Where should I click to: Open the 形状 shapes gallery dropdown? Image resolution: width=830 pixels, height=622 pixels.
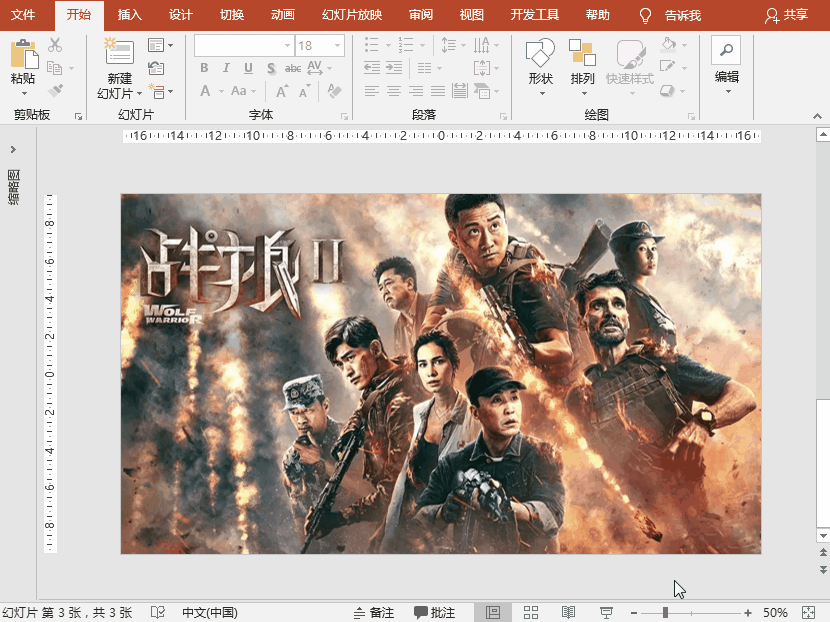click(542, 94)
